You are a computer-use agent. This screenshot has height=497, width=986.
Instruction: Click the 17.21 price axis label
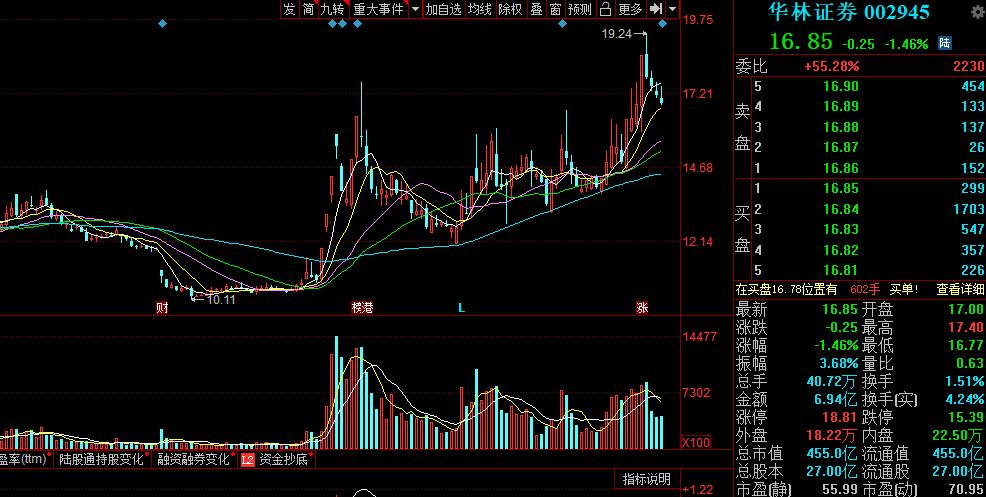click(x=698, y=94)
